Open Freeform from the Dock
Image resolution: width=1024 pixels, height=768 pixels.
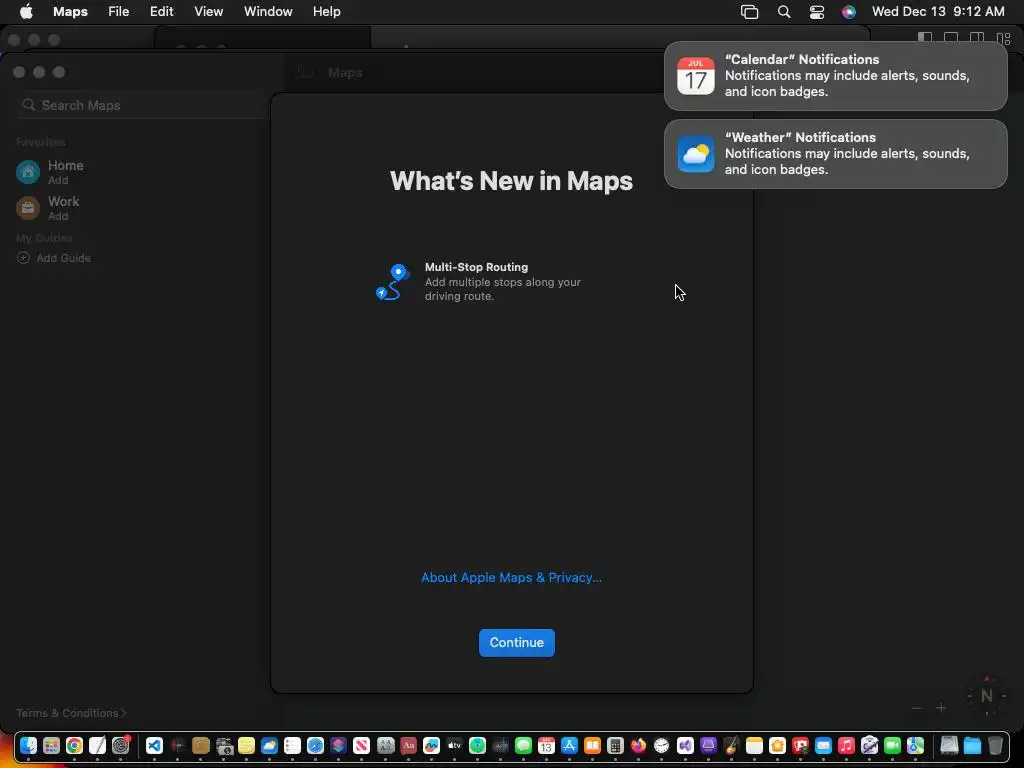tap(431, 745)
